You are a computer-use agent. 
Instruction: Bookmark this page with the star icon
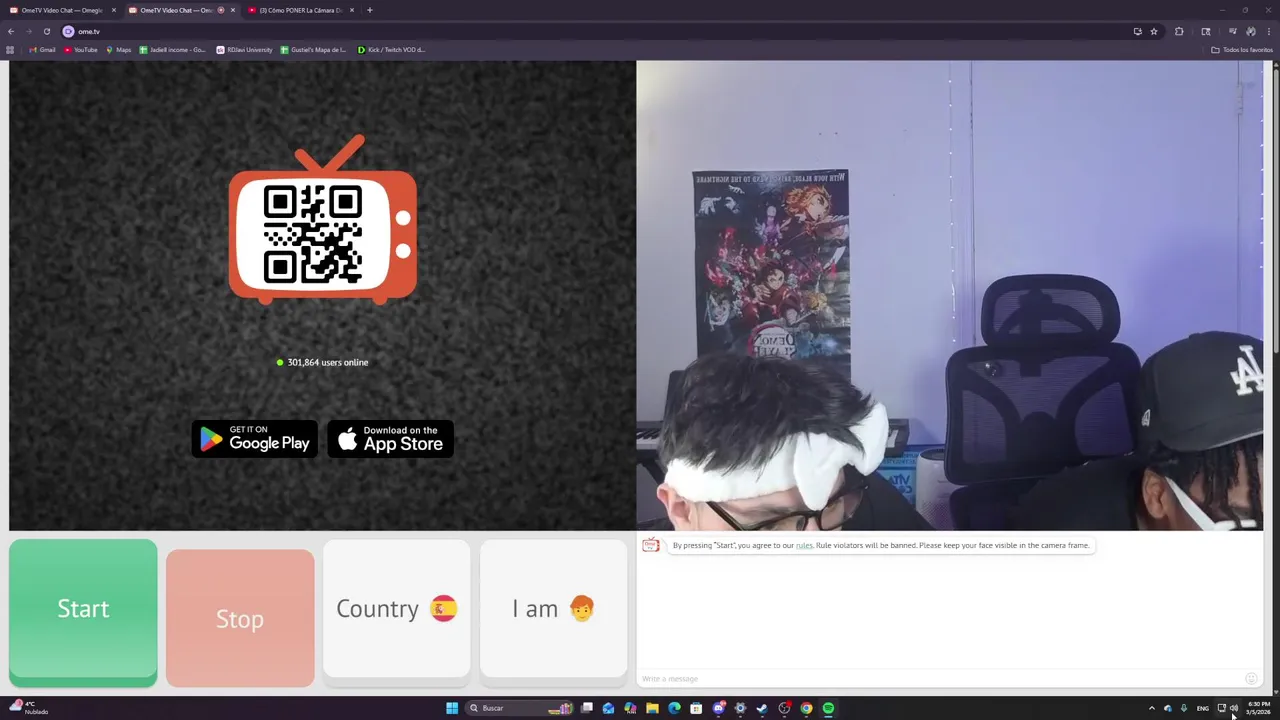[x=1154, y=31]
